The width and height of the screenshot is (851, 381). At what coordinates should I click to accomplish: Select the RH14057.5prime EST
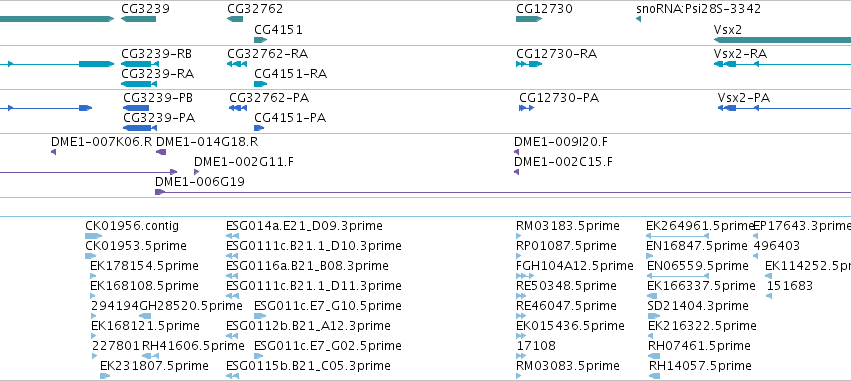point(700,366)
